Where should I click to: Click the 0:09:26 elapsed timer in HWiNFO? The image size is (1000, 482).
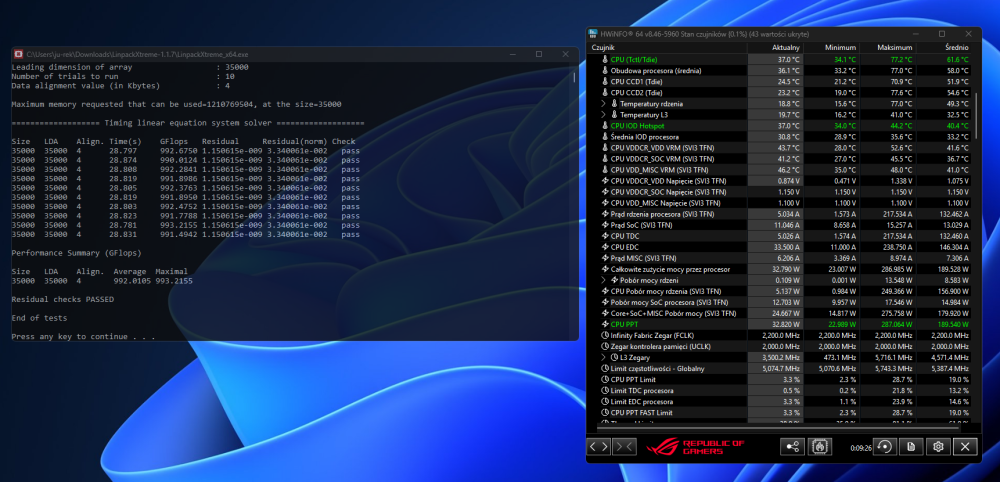point(860,448)
